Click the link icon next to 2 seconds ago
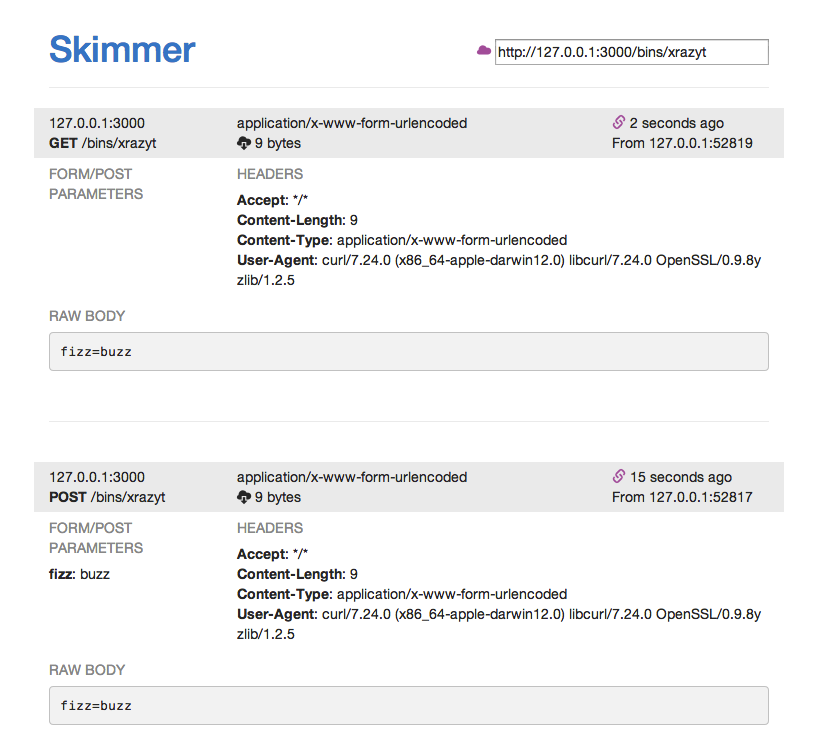Screen dimensions: 818x750 click(618, 123)
